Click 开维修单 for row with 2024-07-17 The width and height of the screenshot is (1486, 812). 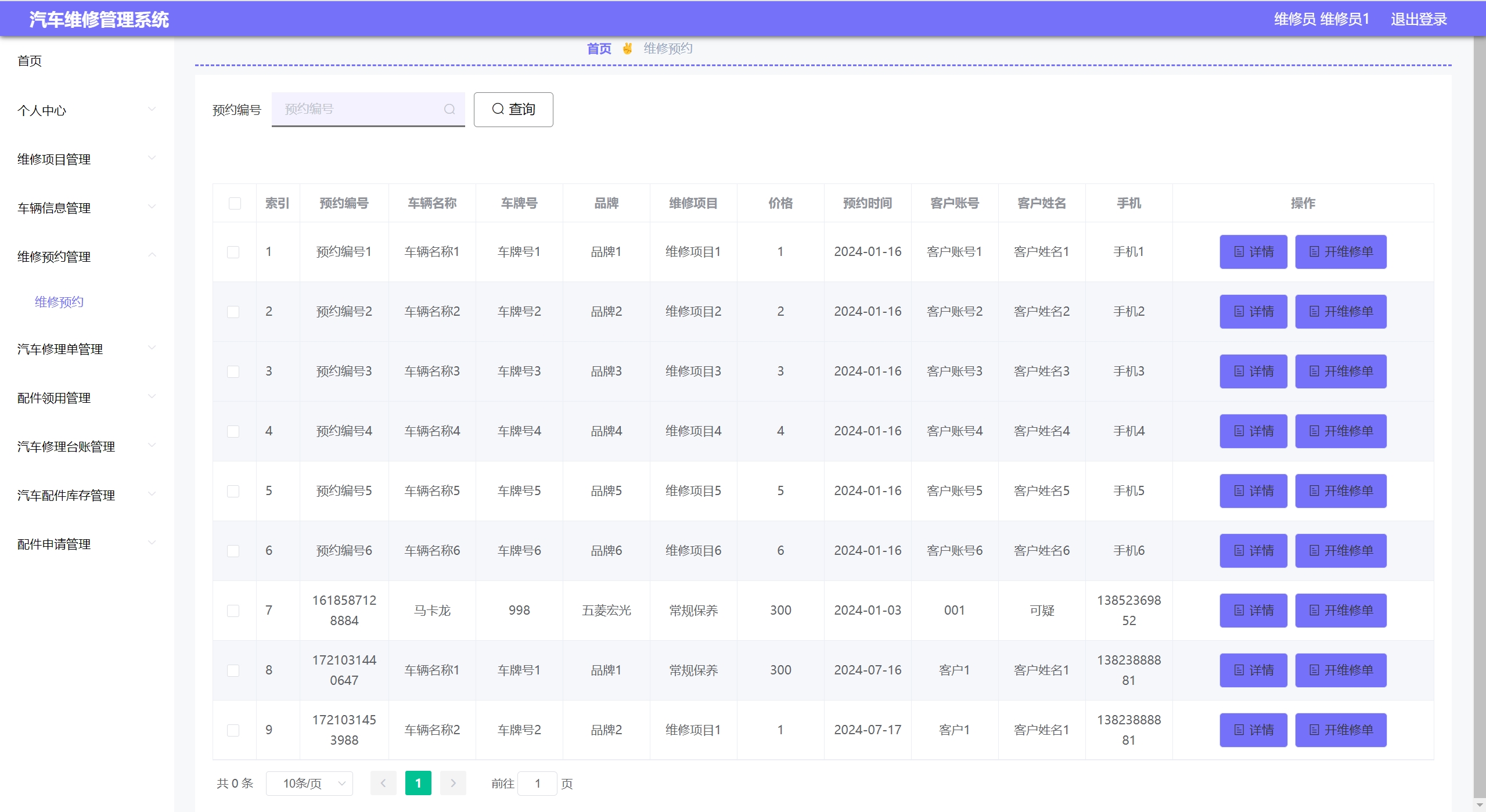[x=1340, y=730]
